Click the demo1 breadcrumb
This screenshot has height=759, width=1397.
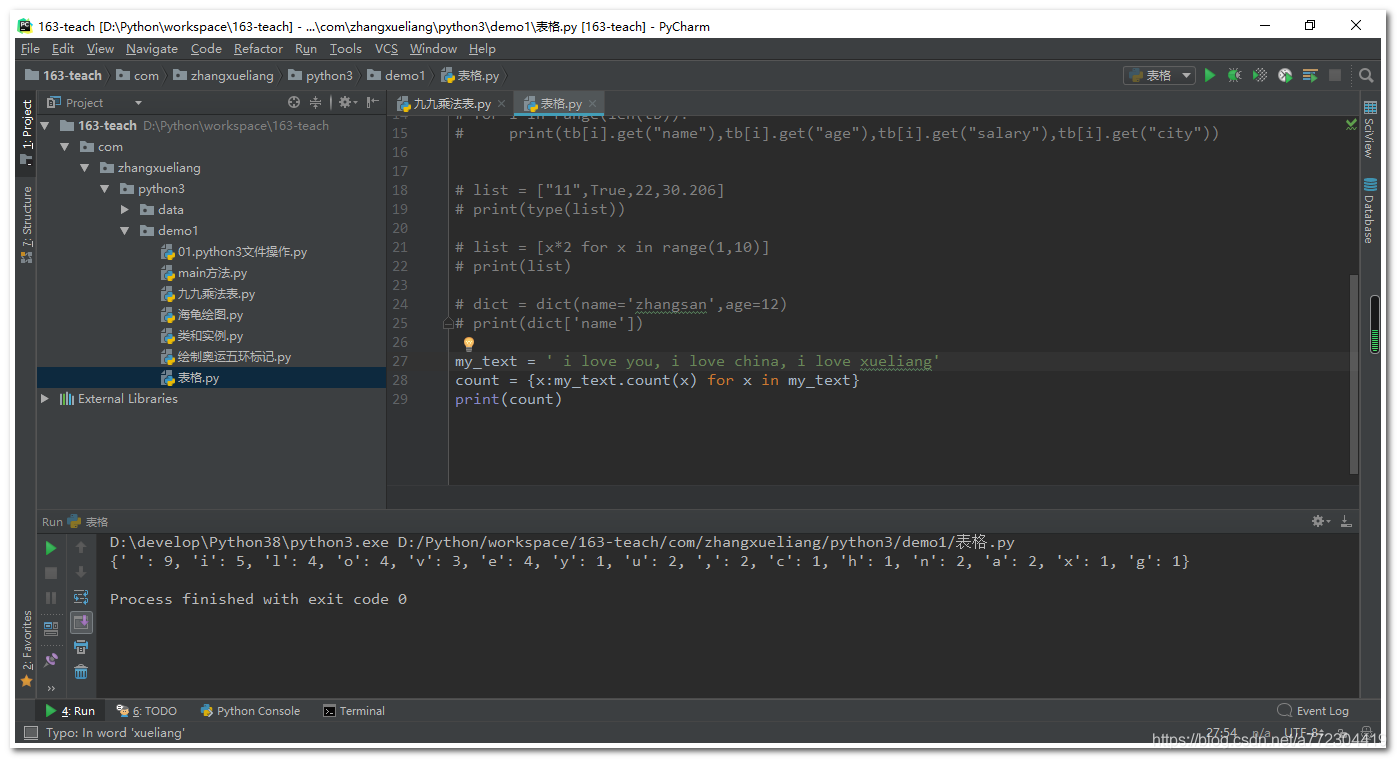tap(397, 75)
